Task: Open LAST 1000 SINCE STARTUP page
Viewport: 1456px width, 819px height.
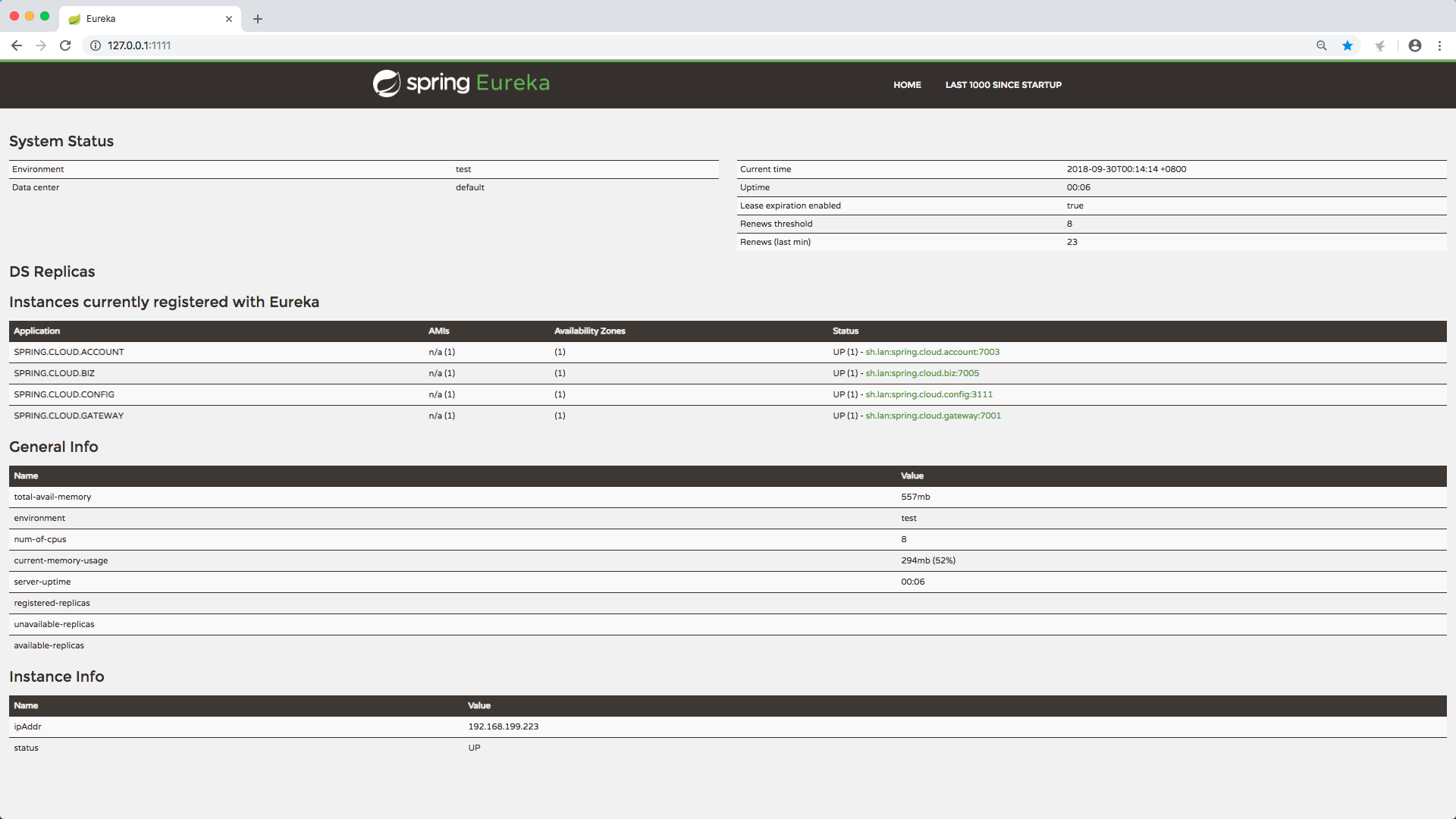Action: click(x=1003, y=85)
